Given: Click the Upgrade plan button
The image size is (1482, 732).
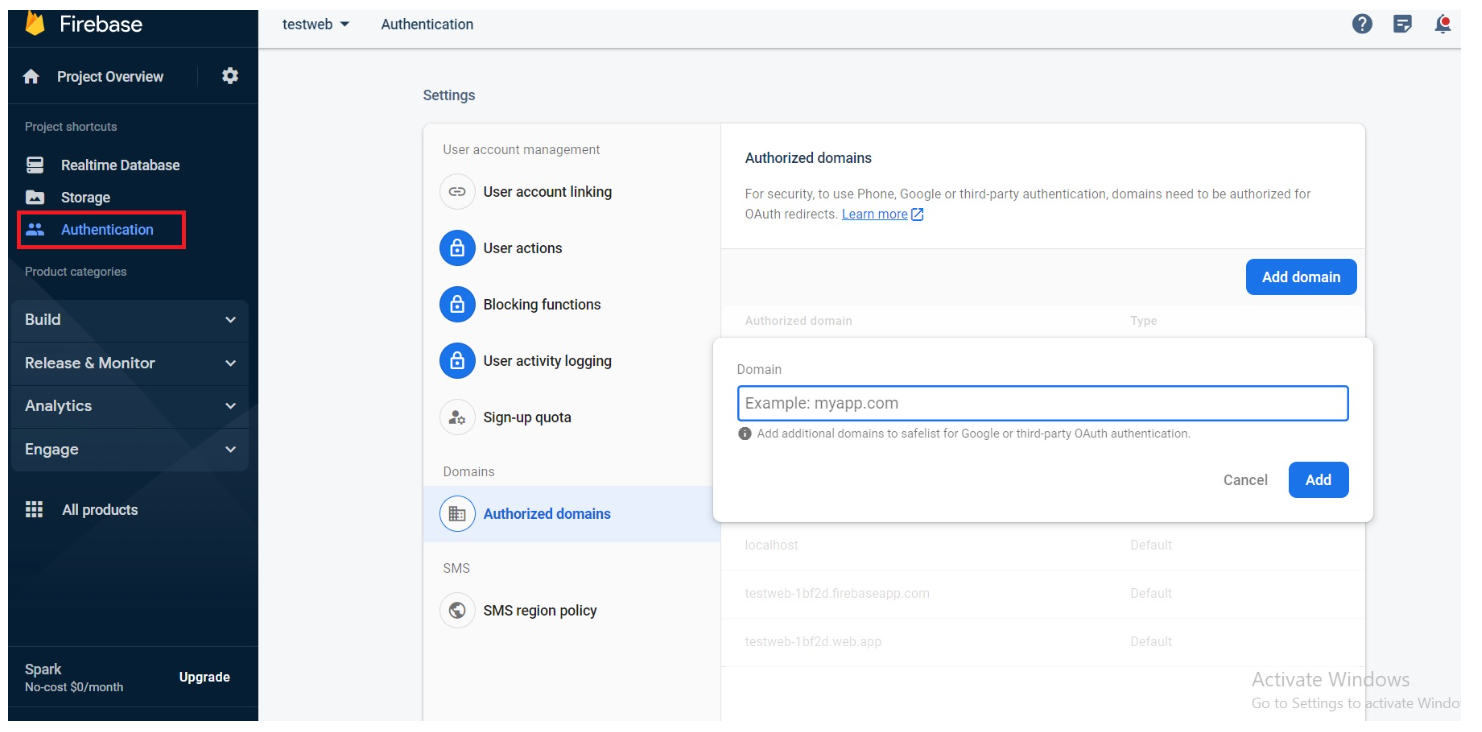Looking at the screenshot, I should tap(204, 677).
